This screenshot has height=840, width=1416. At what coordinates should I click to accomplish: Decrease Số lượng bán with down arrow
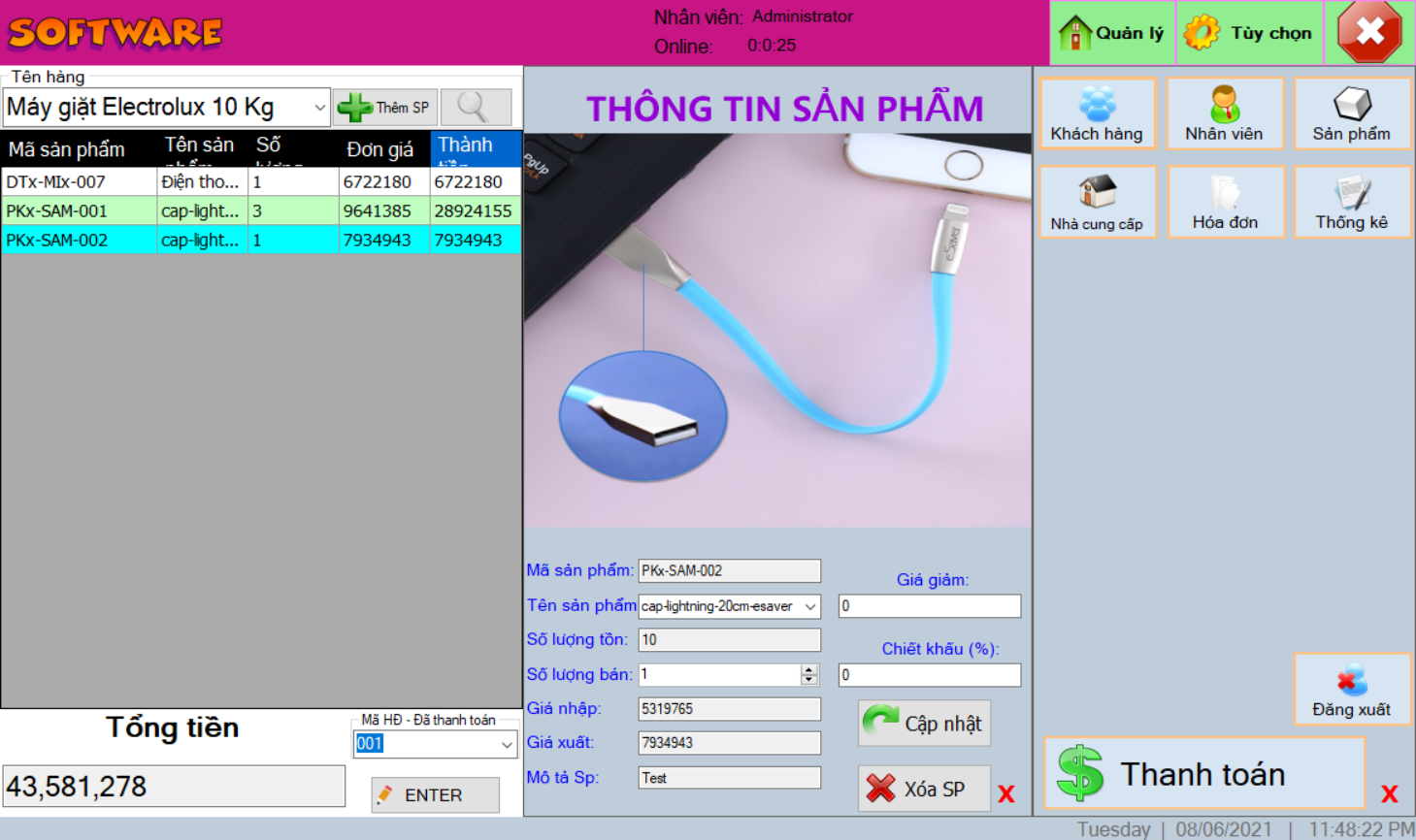[x=809, y=679]
